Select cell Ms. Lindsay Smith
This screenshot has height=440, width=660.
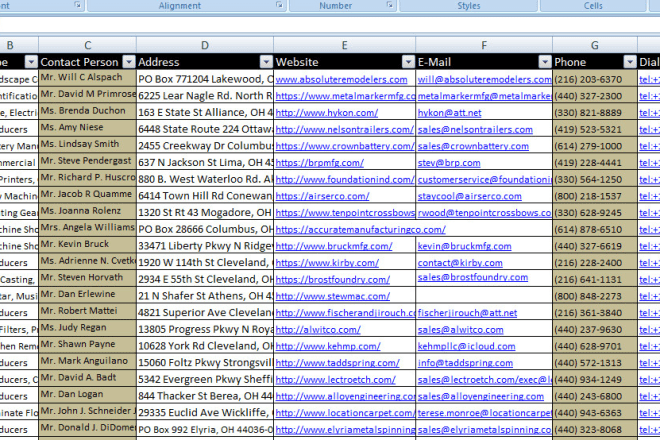(x=88, y=144)
